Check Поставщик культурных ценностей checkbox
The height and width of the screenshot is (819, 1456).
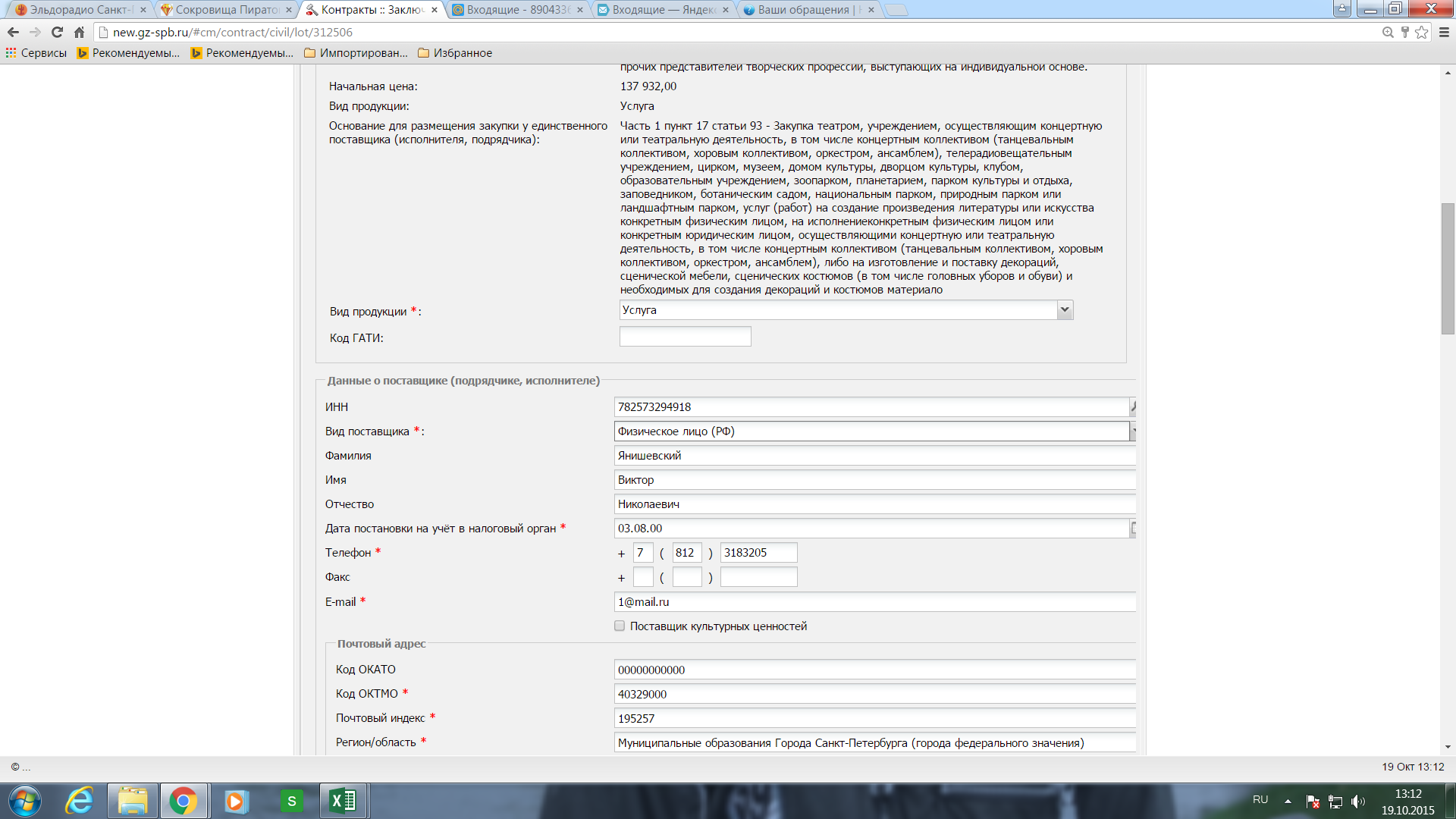620,626
